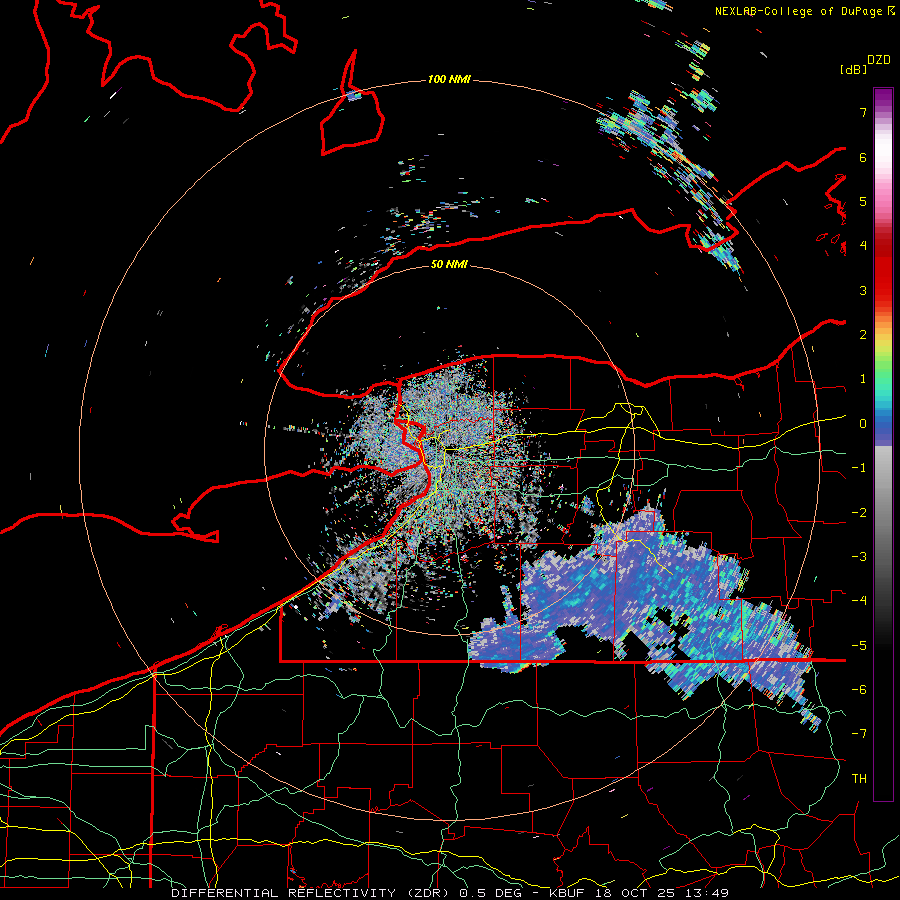Click the -2 value on the color scale
Screen dimensions: 900x900
[x=859, y=513]
